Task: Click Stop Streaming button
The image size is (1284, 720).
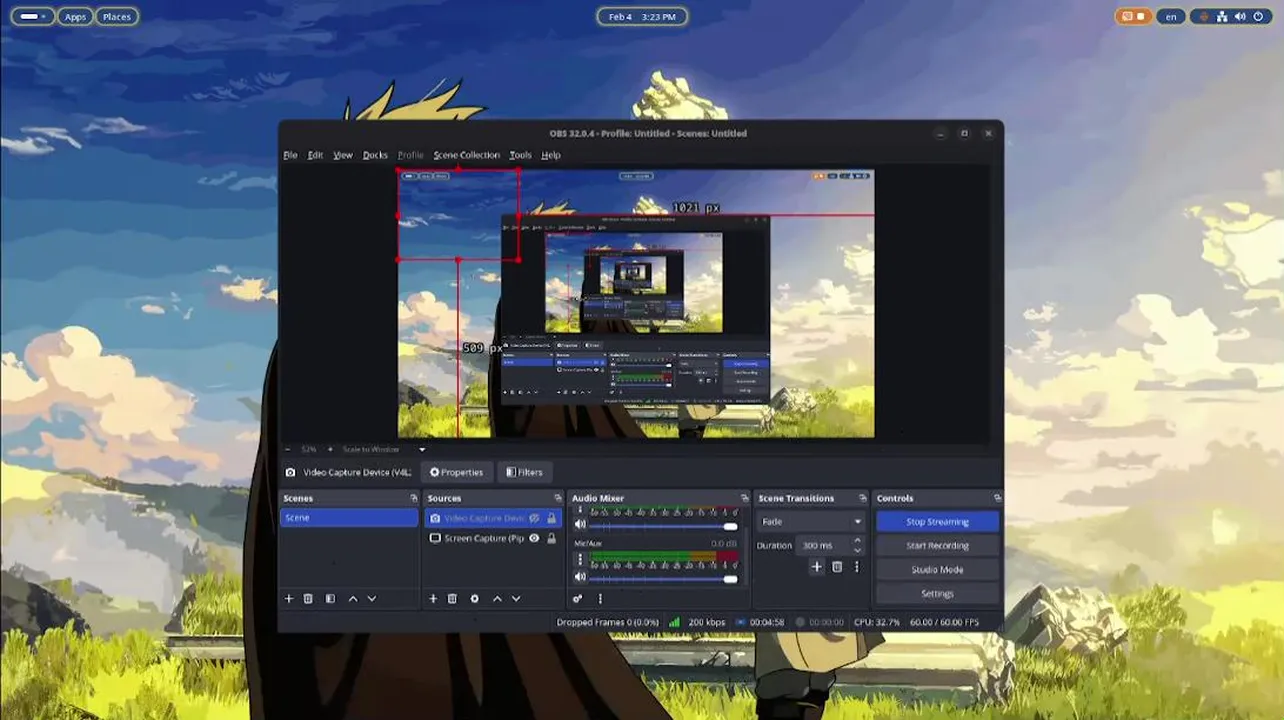Action: point(937,522)
